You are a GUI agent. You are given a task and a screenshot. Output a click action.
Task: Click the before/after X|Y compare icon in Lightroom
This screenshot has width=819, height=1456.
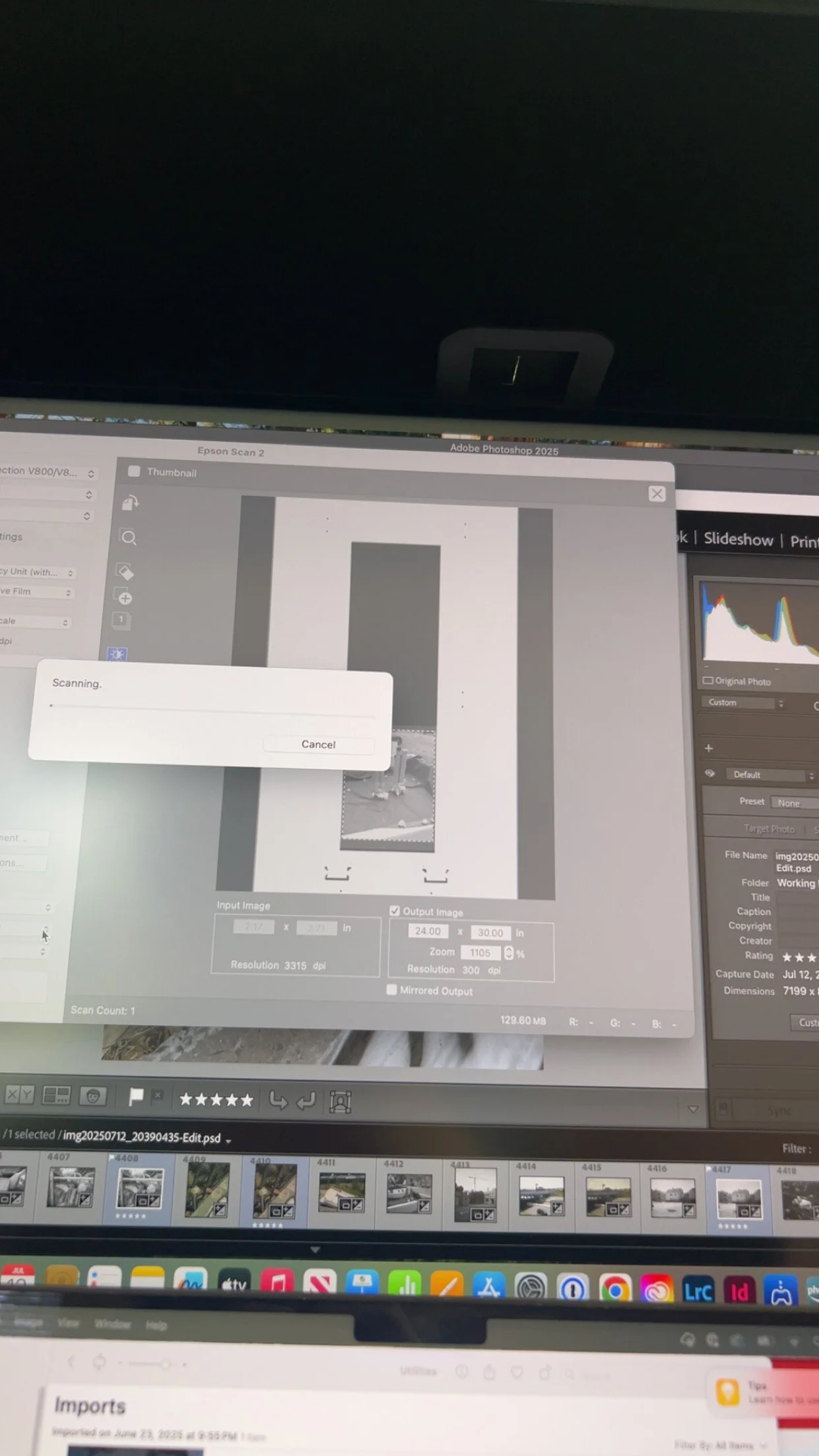[x=19, y=1095]
